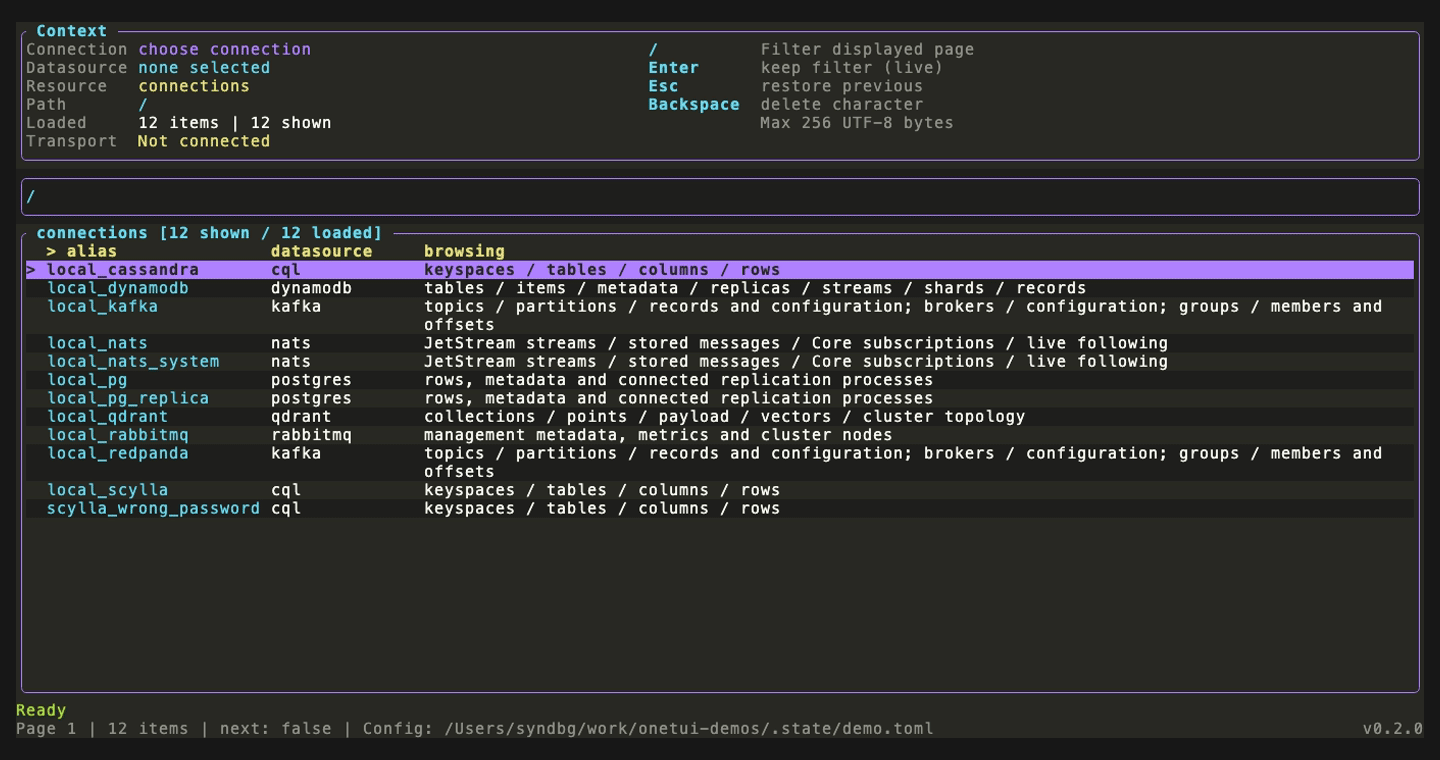The height and width of the screenshot is (760, 1440).
Task: Click the Ready status message
Action: click(41, 710)
